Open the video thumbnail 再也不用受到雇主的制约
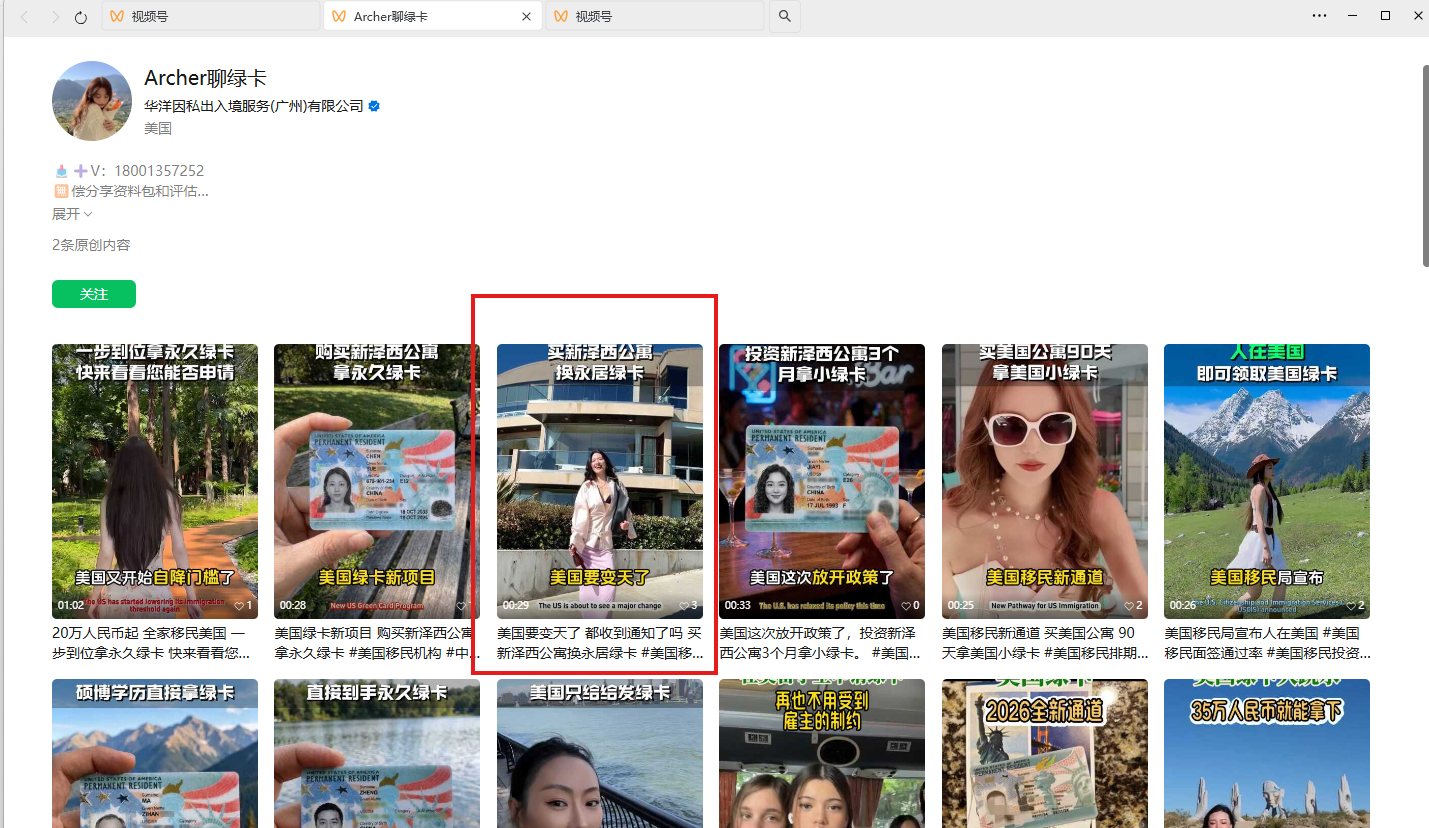Screen dimensions: 1429x828 pos(822,753)
